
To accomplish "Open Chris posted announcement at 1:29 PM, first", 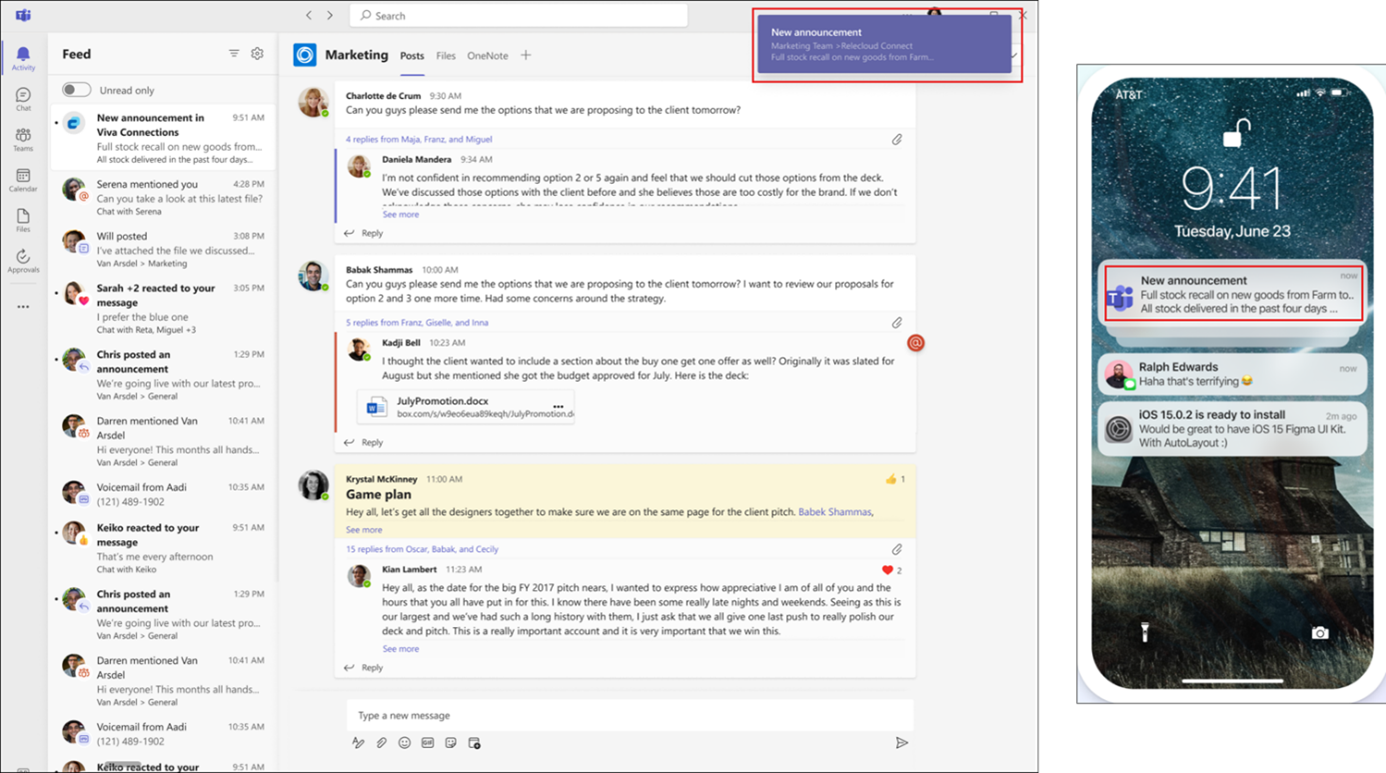I will 163,375.
